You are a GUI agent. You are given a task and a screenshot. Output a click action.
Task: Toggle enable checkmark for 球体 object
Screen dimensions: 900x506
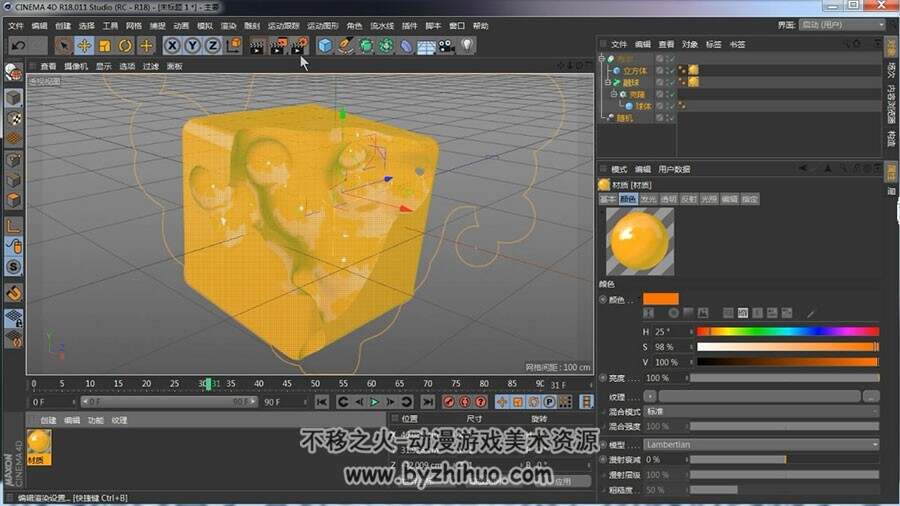coord(670,106)
